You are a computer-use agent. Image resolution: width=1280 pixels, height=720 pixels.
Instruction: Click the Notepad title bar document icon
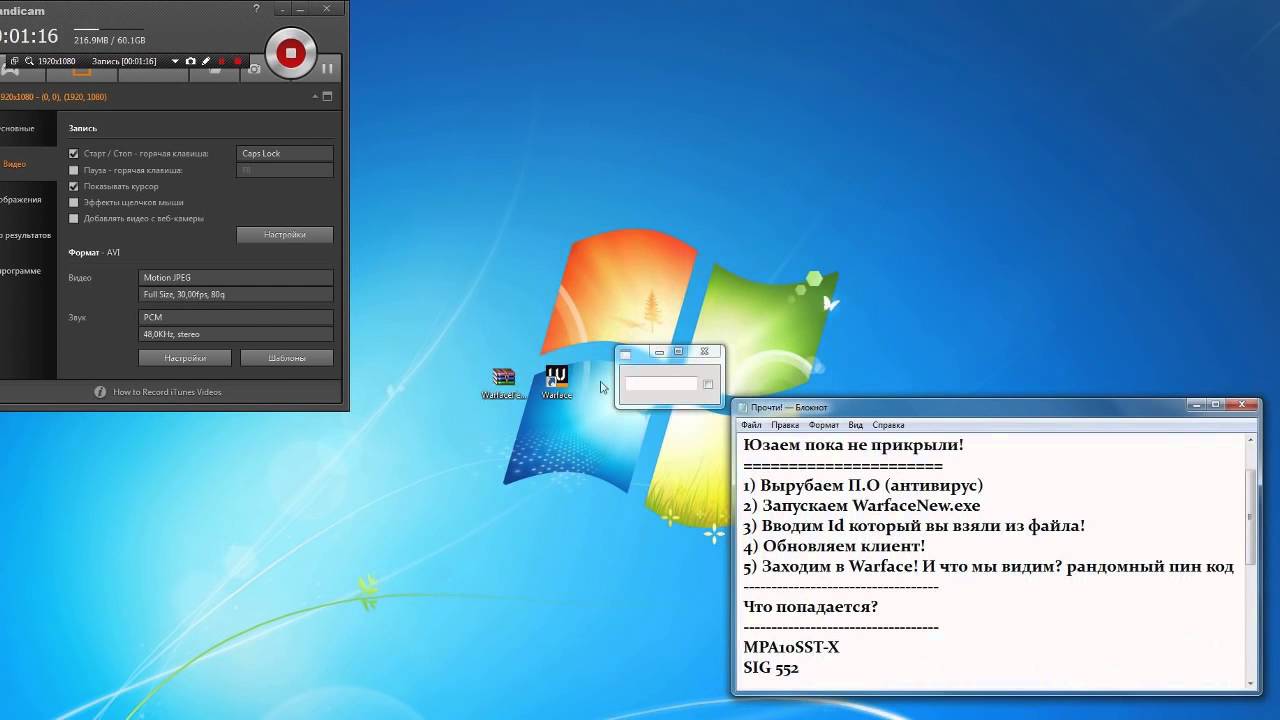pyautogui.click(x=743, y=408)
